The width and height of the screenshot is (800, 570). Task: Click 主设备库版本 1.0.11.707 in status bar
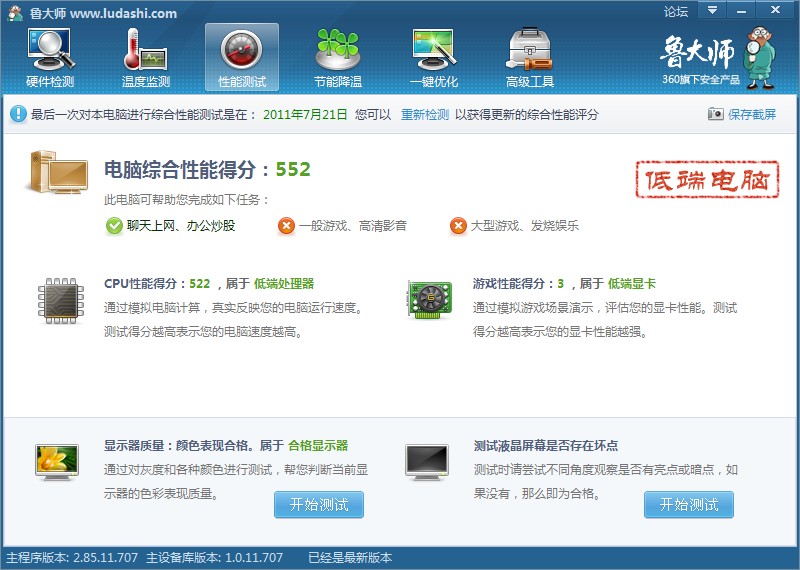[x=214, y=557]
